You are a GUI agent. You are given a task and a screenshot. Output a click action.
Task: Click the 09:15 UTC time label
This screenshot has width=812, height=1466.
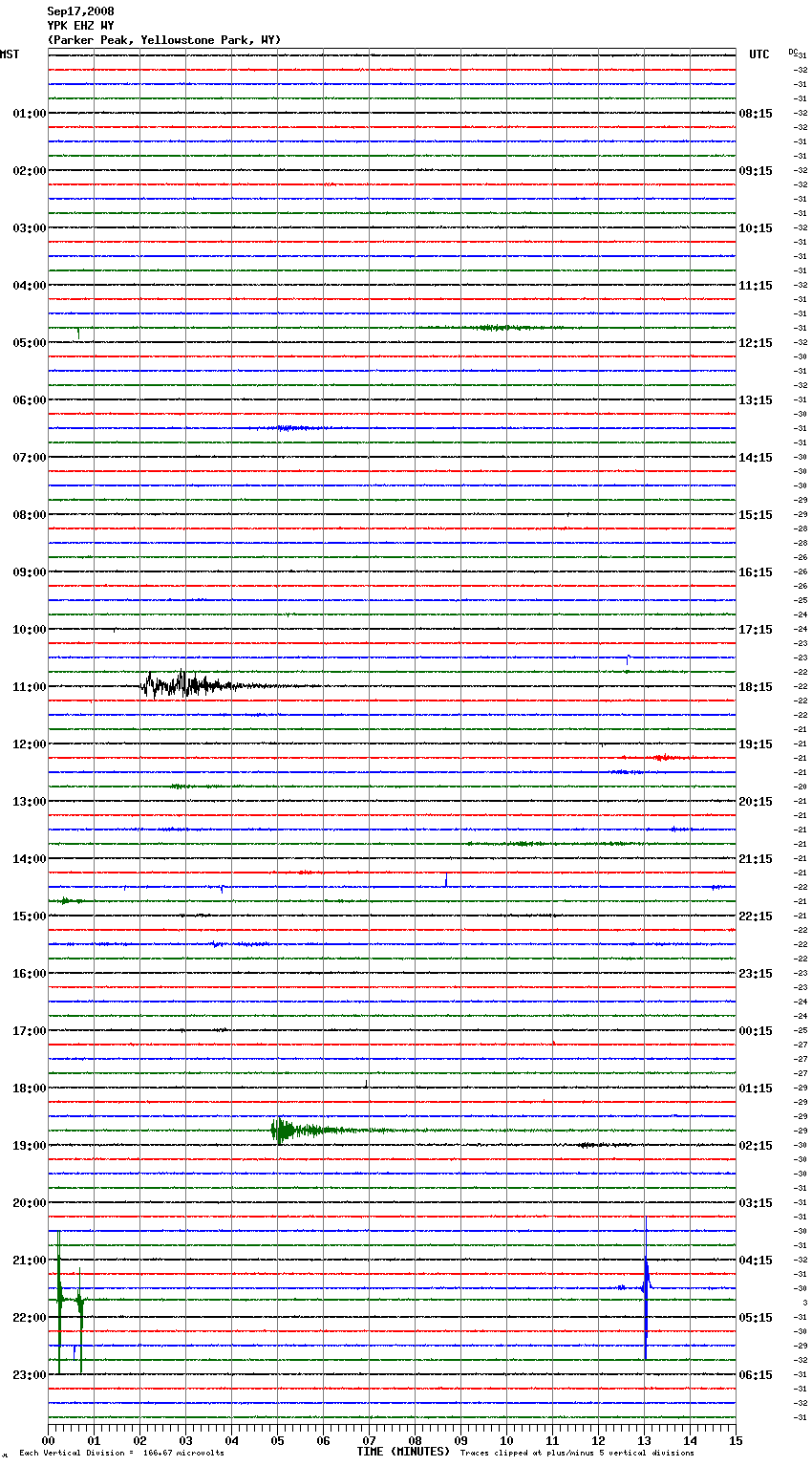pos(756,171)
